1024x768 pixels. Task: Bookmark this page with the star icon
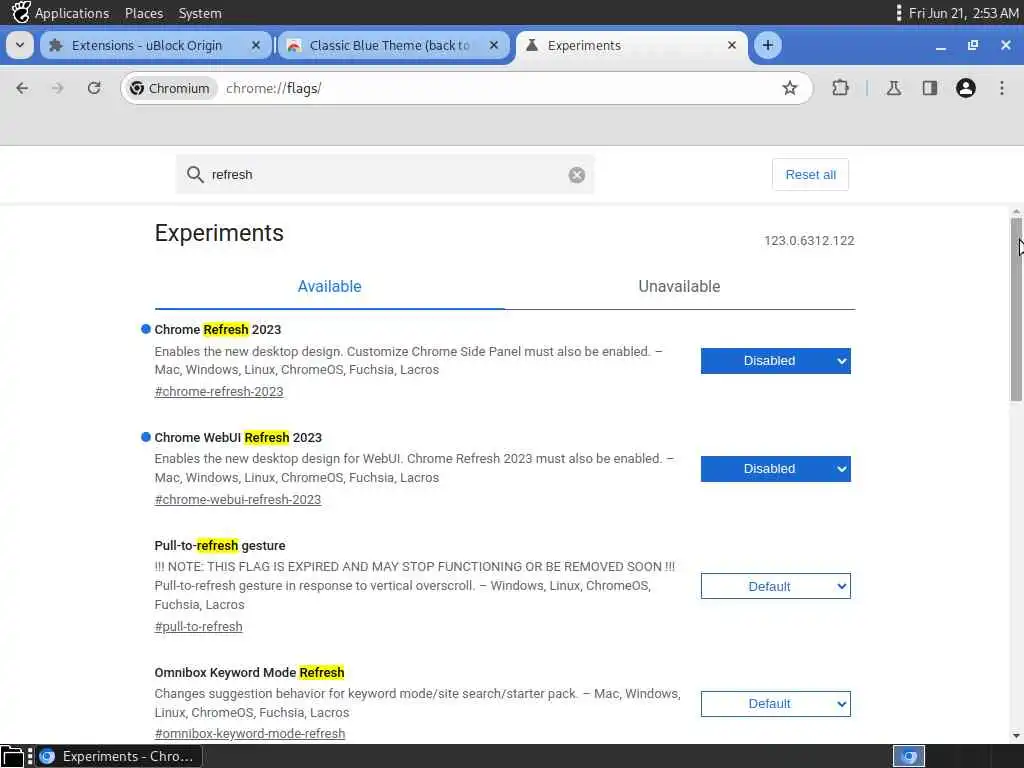[x=790, y=88]
